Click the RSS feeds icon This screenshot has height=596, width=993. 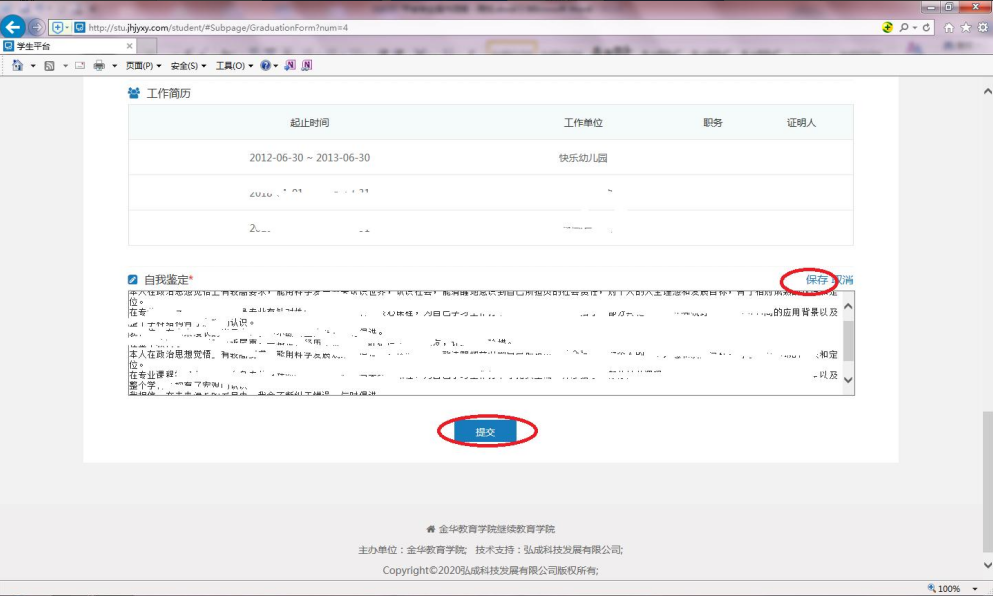click(x=49, y=65)
